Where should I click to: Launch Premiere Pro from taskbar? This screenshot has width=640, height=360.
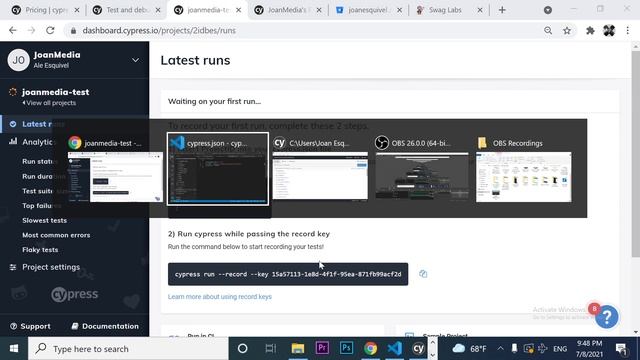tap(322, 348)
